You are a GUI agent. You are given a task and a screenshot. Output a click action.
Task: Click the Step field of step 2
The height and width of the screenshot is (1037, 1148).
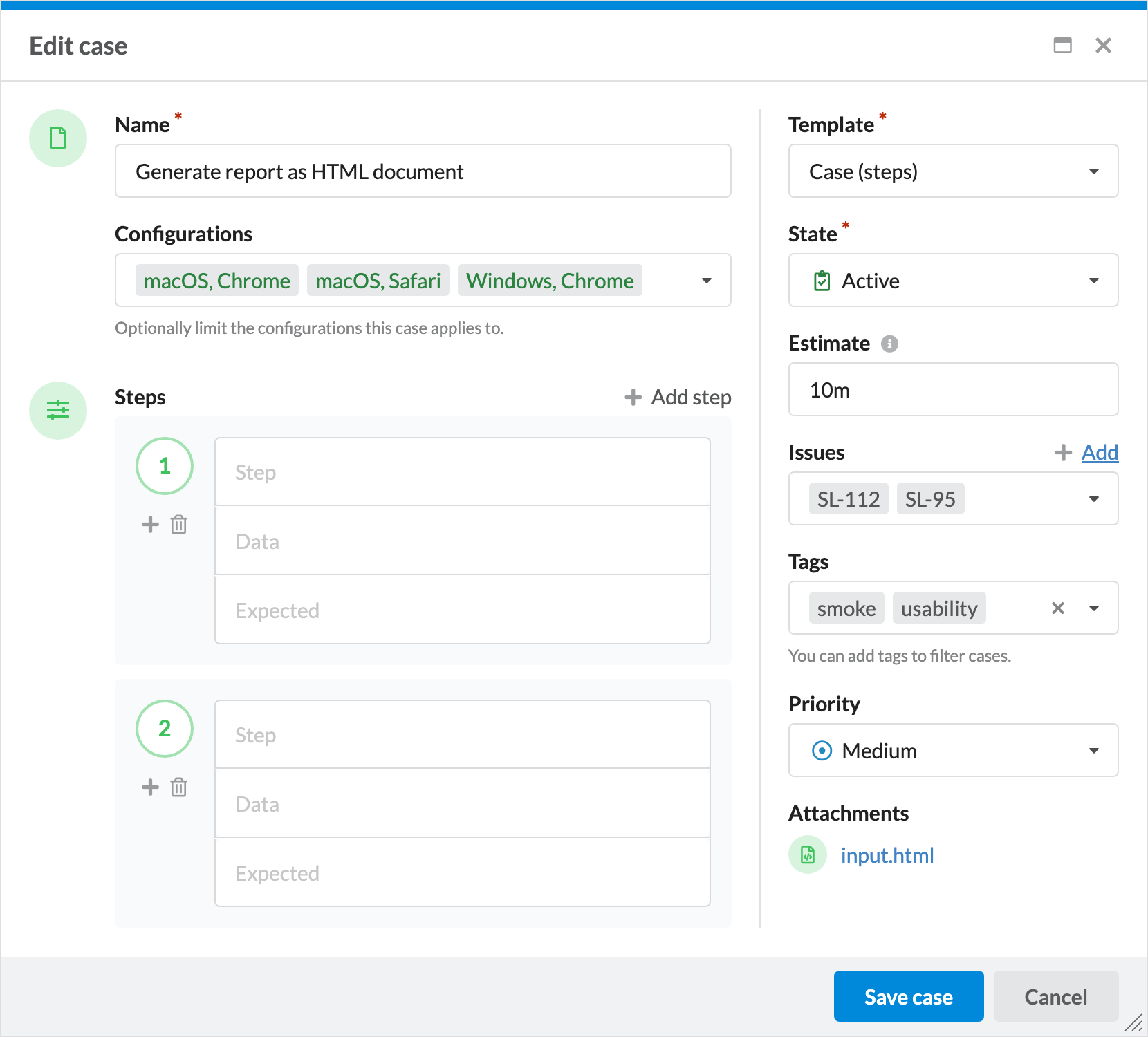pyautogui.click(x=463, y=735)
